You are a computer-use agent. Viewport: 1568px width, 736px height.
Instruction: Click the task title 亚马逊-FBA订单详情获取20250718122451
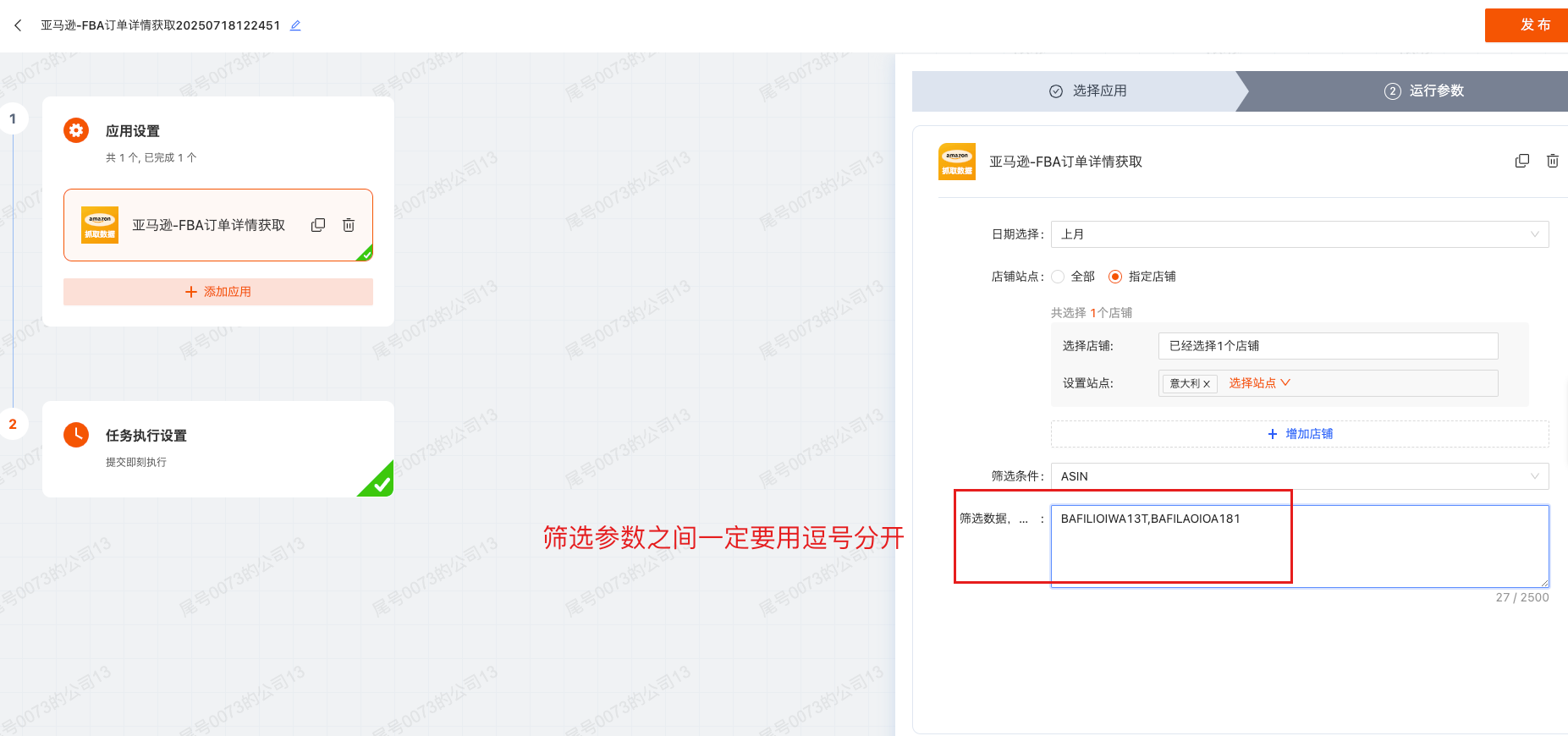coord(161,25)
